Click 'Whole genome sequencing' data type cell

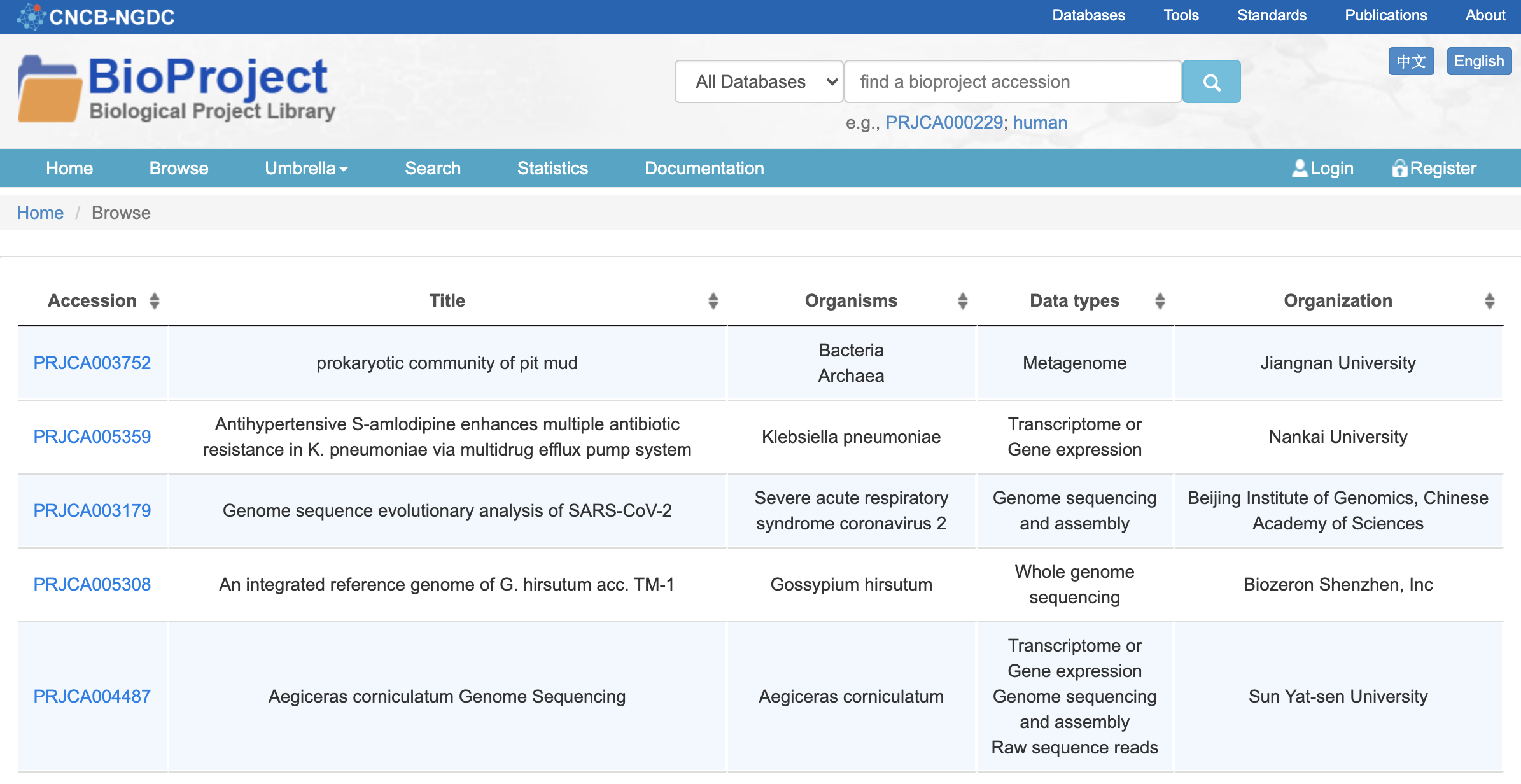pyautogui.click(x=1074, y=584)
